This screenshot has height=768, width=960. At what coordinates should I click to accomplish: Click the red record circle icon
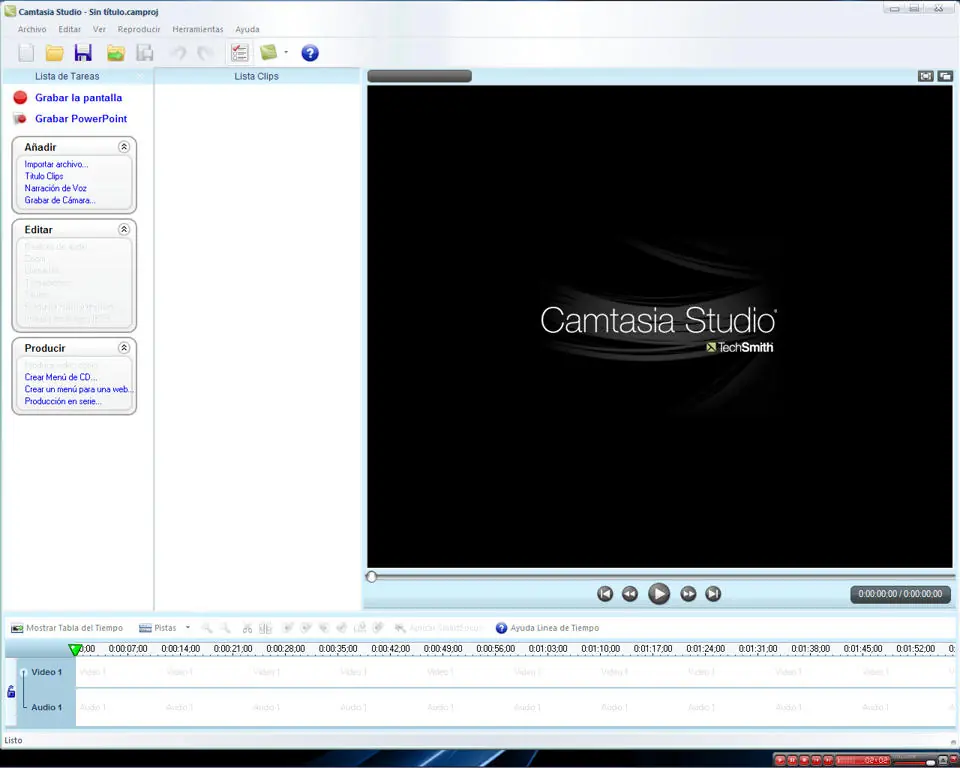(x=20, y=97)
